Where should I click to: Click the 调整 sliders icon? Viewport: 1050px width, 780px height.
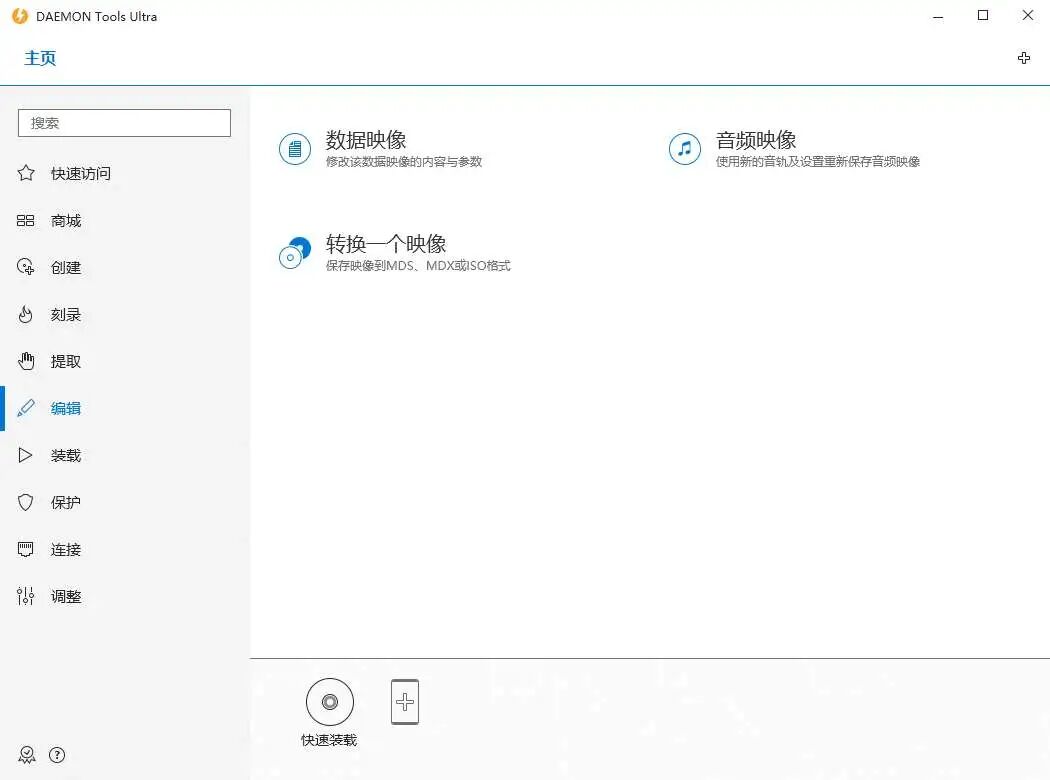click(x=25, y=596)
